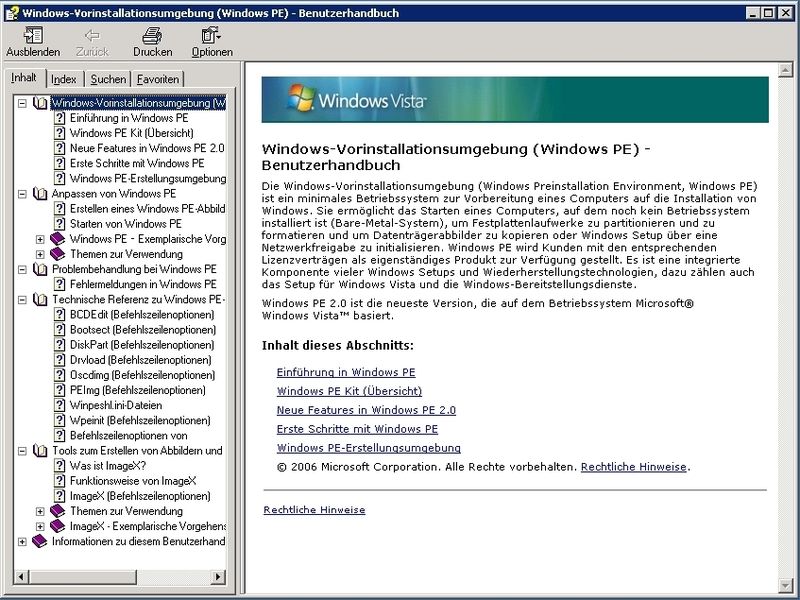The width and height of the screenshot is (800, 600).
Task: Expand the Themen zur Verwendung tree node
Action: pyautogui.click(x=40, y=253)
